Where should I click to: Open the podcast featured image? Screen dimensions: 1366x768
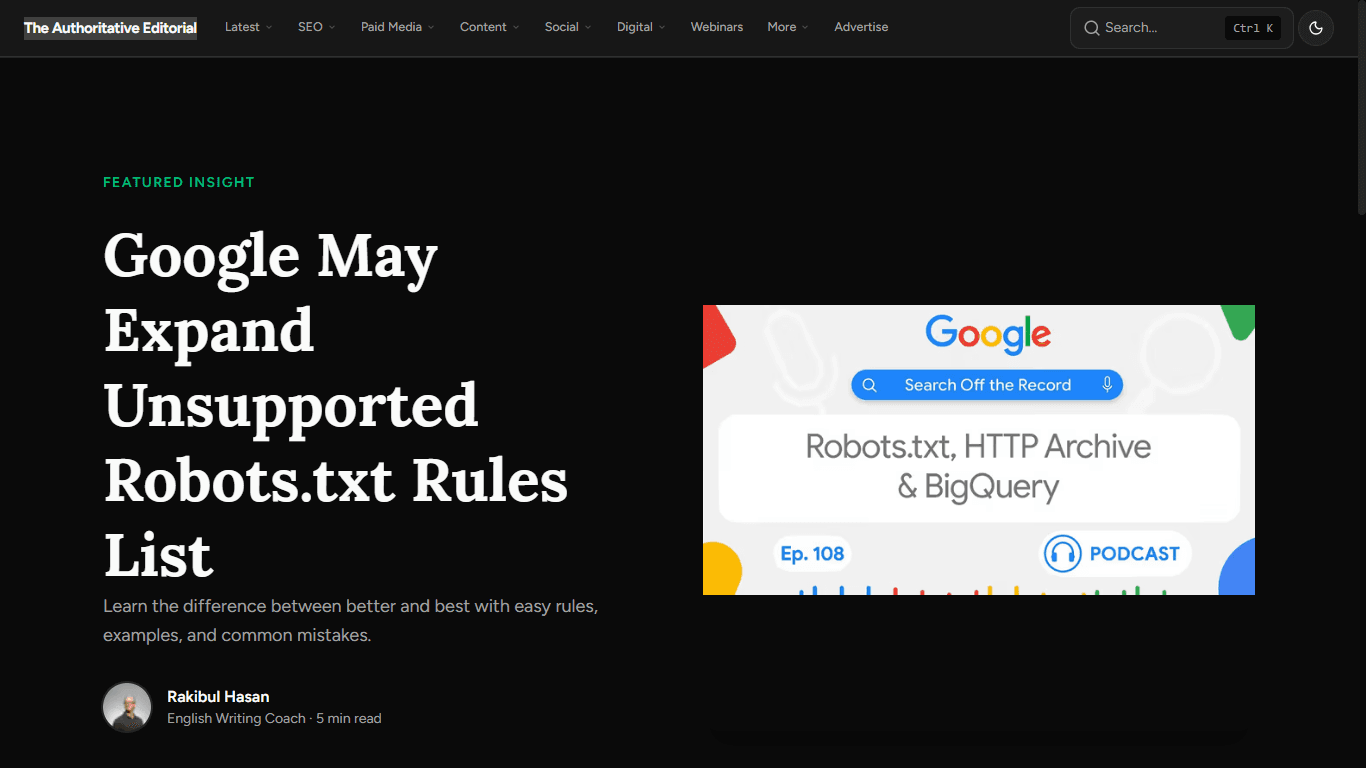(x=979, y=450)
